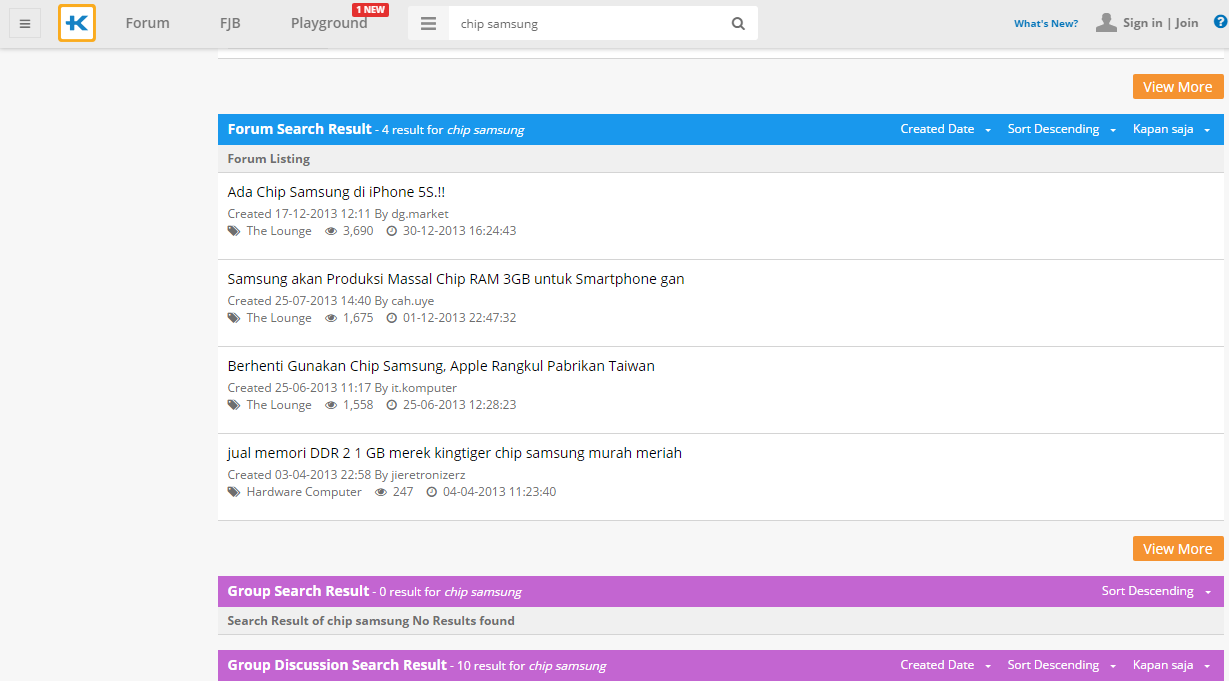1229x685 pixels.
Task: Click author jieretronizerz
Action: click(429, 475)
